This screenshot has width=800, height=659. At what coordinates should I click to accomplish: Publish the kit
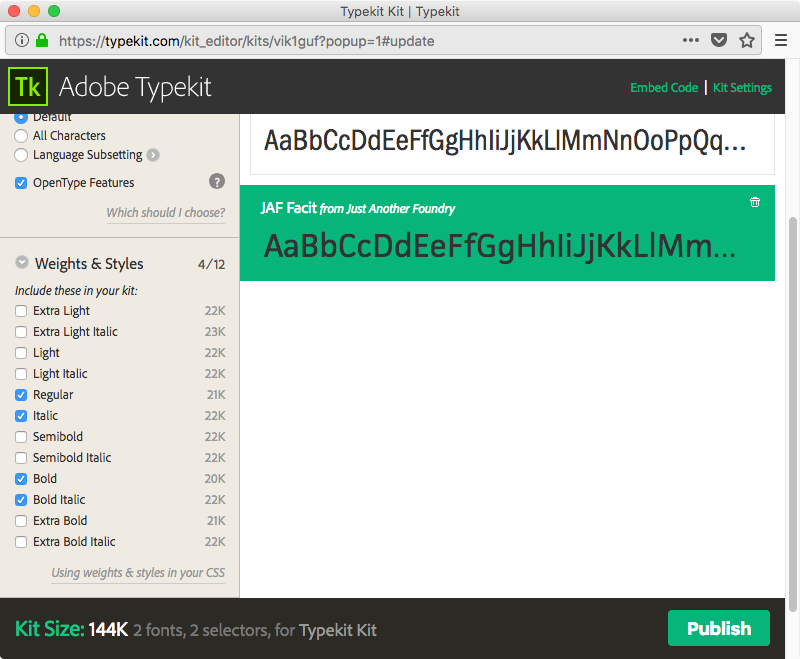point(718,628)
